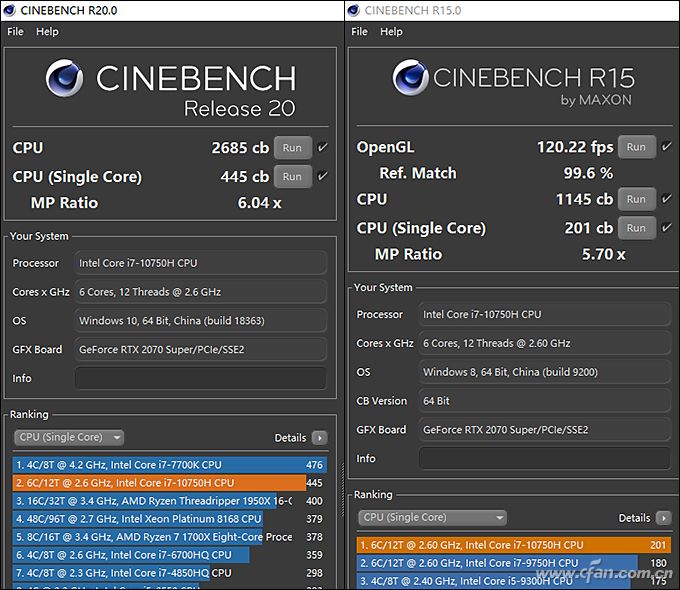Click the empty Info field in R15 window
This screenshot has height=590, width=680.
545,458
